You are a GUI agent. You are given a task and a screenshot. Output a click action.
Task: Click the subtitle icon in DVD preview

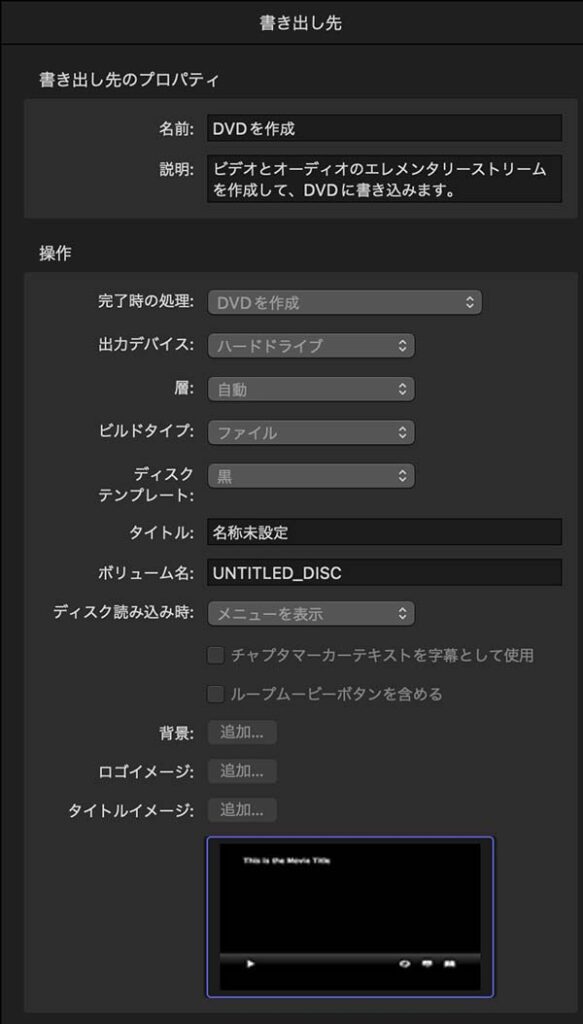pyautogui.click(x=428, y=963)
